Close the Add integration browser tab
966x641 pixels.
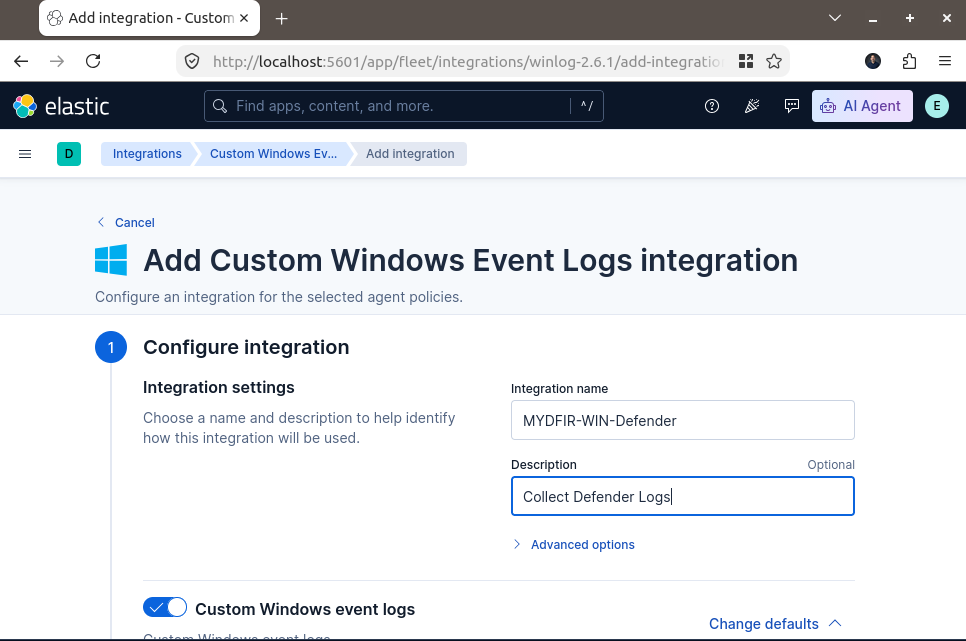pos(245,18)
